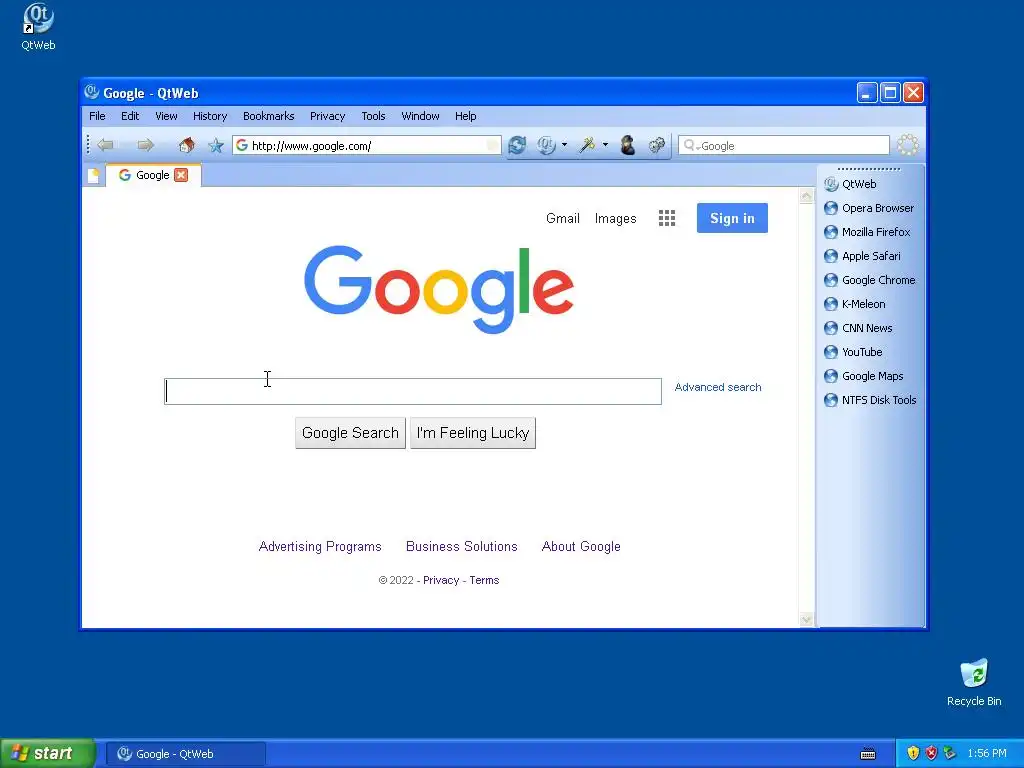Screen dimensions: 1024x768
Task: Click the I'm Feeling Lucky button
Action: pyautogui.click(x=473, y=433)
